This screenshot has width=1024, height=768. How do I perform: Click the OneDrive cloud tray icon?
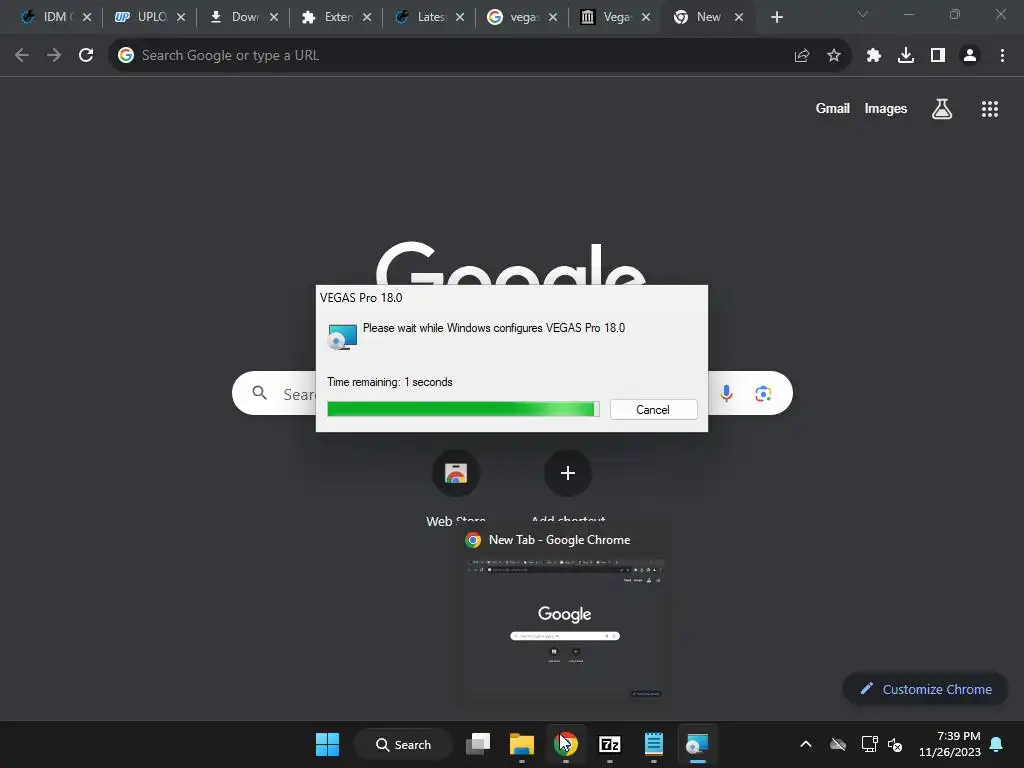pyautogui.click(x=838, y=744)
